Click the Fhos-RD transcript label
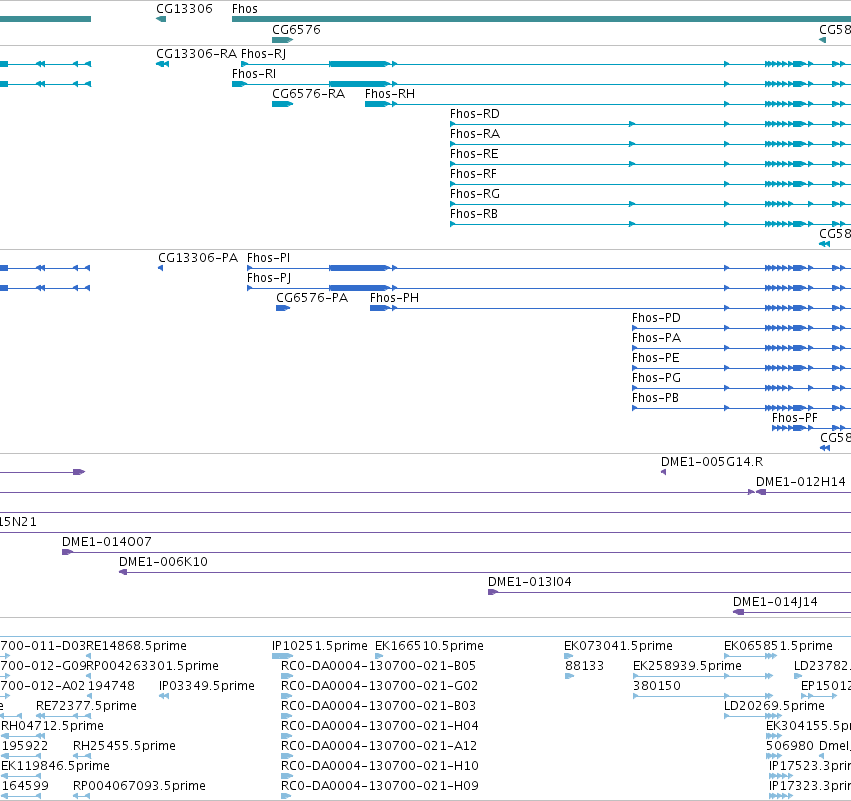Screen dimensions: 851x801 pos(475,114)
